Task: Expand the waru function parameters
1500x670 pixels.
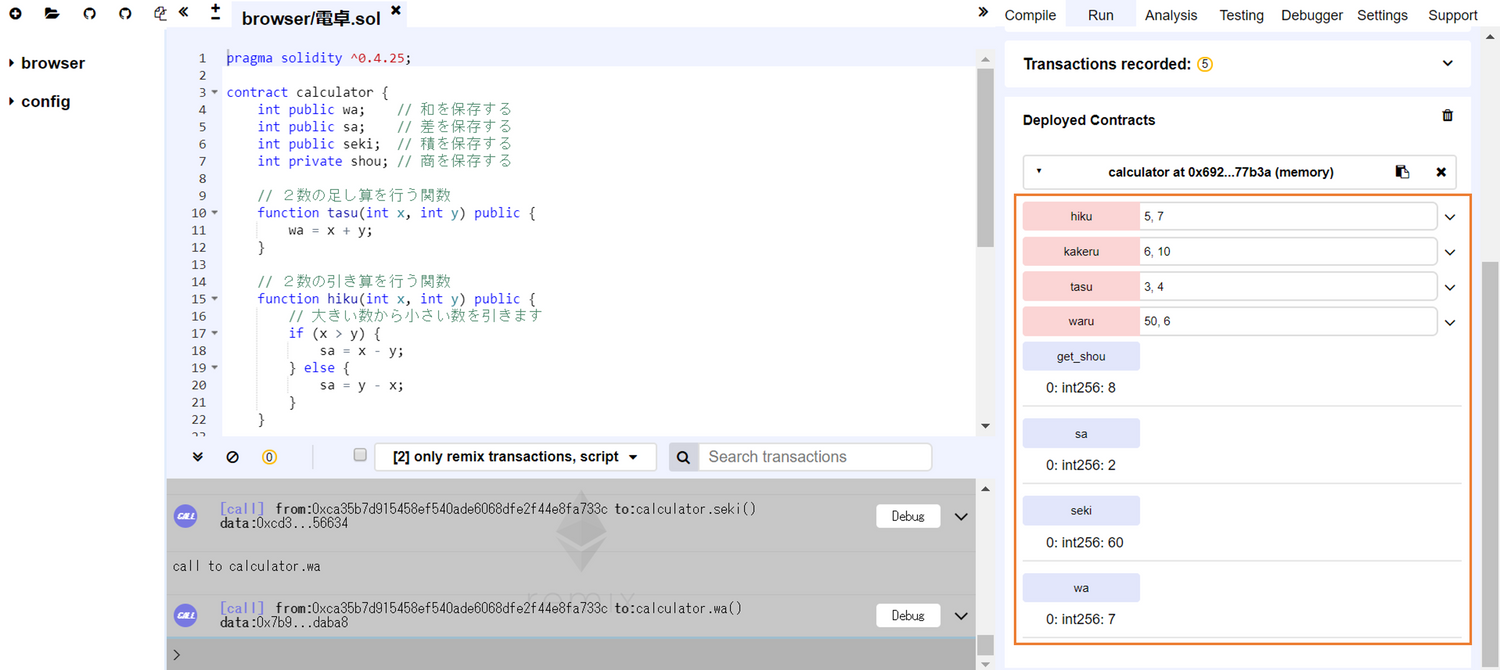Action: pos(1450,322)
